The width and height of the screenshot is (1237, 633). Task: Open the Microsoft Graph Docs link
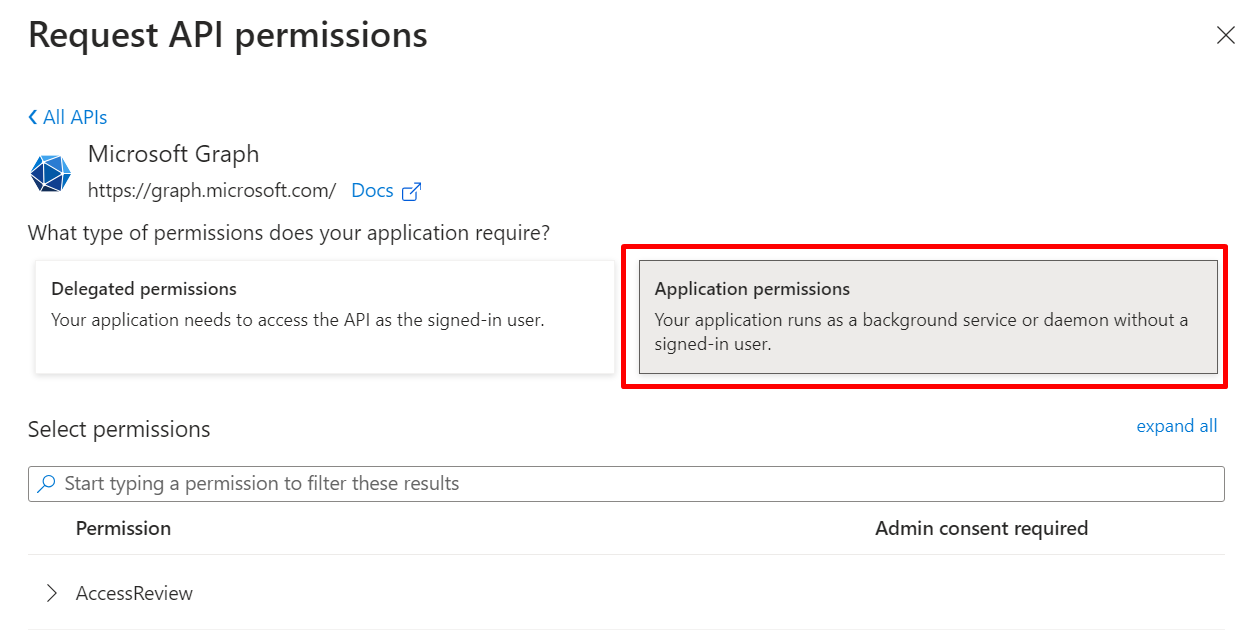coord(372,191)
